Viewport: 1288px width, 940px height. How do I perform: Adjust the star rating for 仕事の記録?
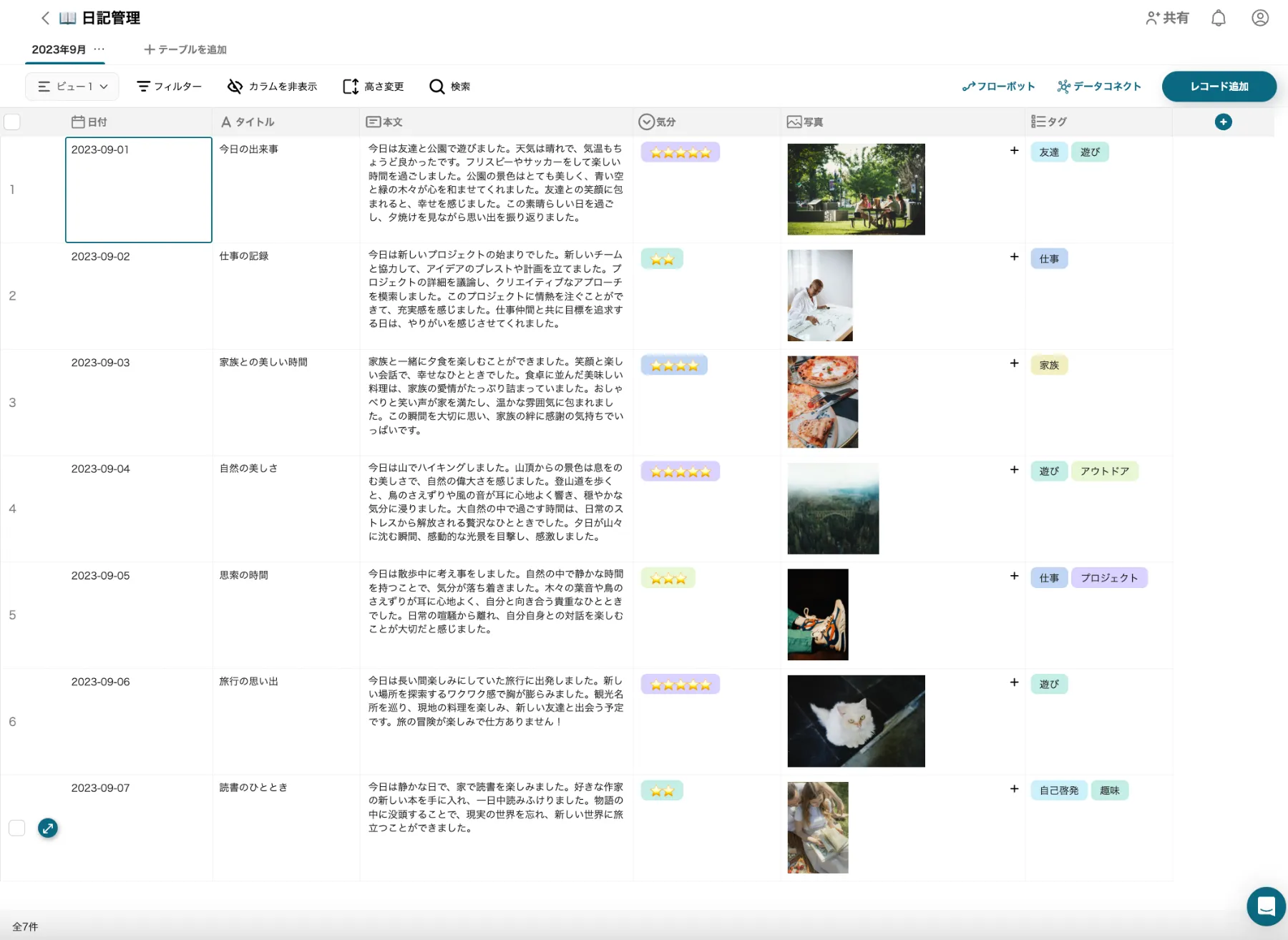pyautogui.click(x=662, y=259)
